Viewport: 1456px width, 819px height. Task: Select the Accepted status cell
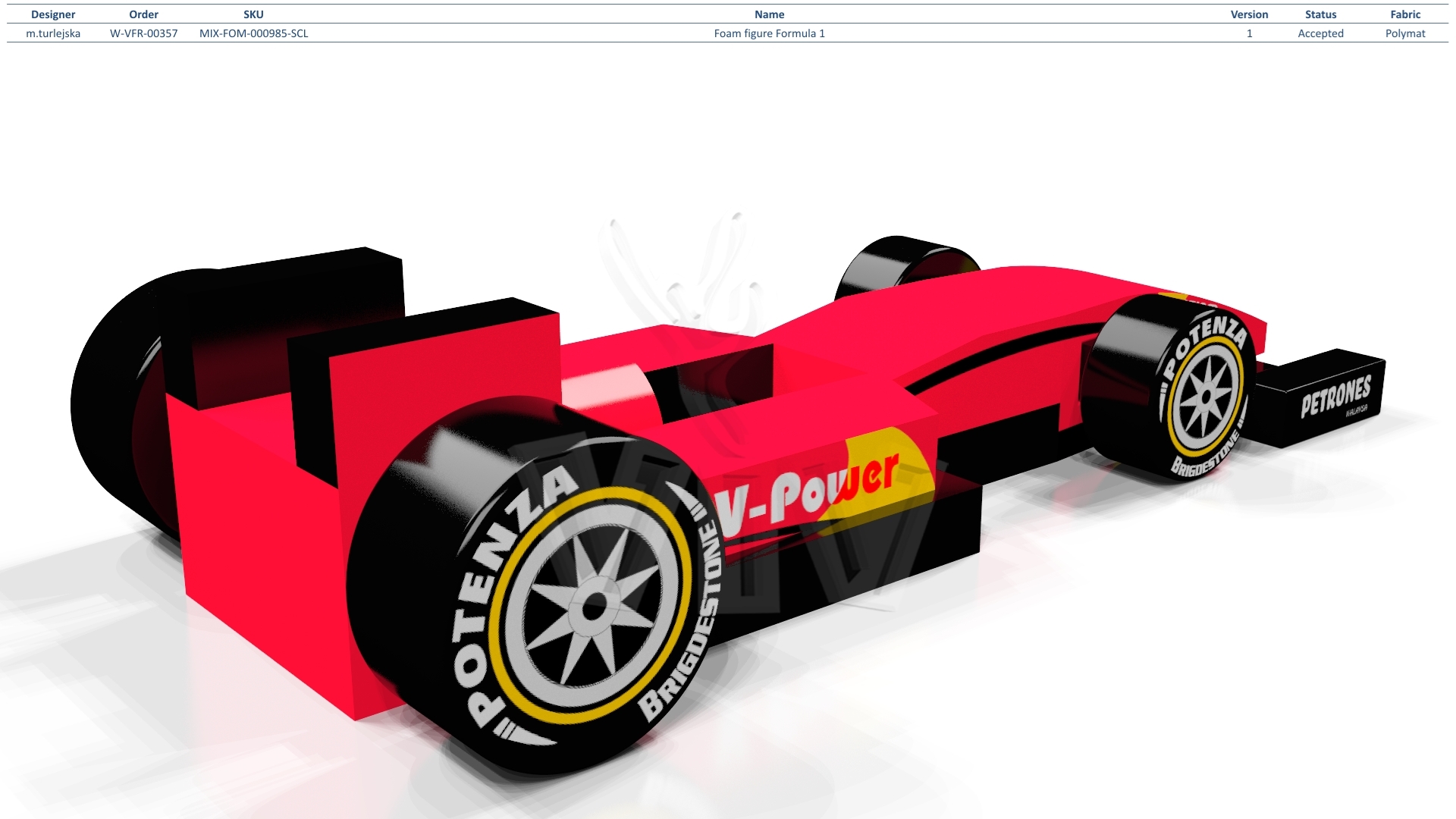[x=1320, y=33]
